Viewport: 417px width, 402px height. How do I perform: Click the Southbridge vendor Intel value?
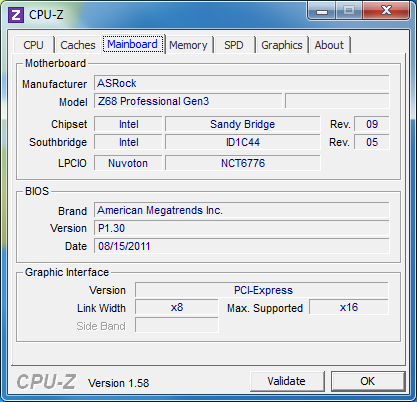pos(128,142)
